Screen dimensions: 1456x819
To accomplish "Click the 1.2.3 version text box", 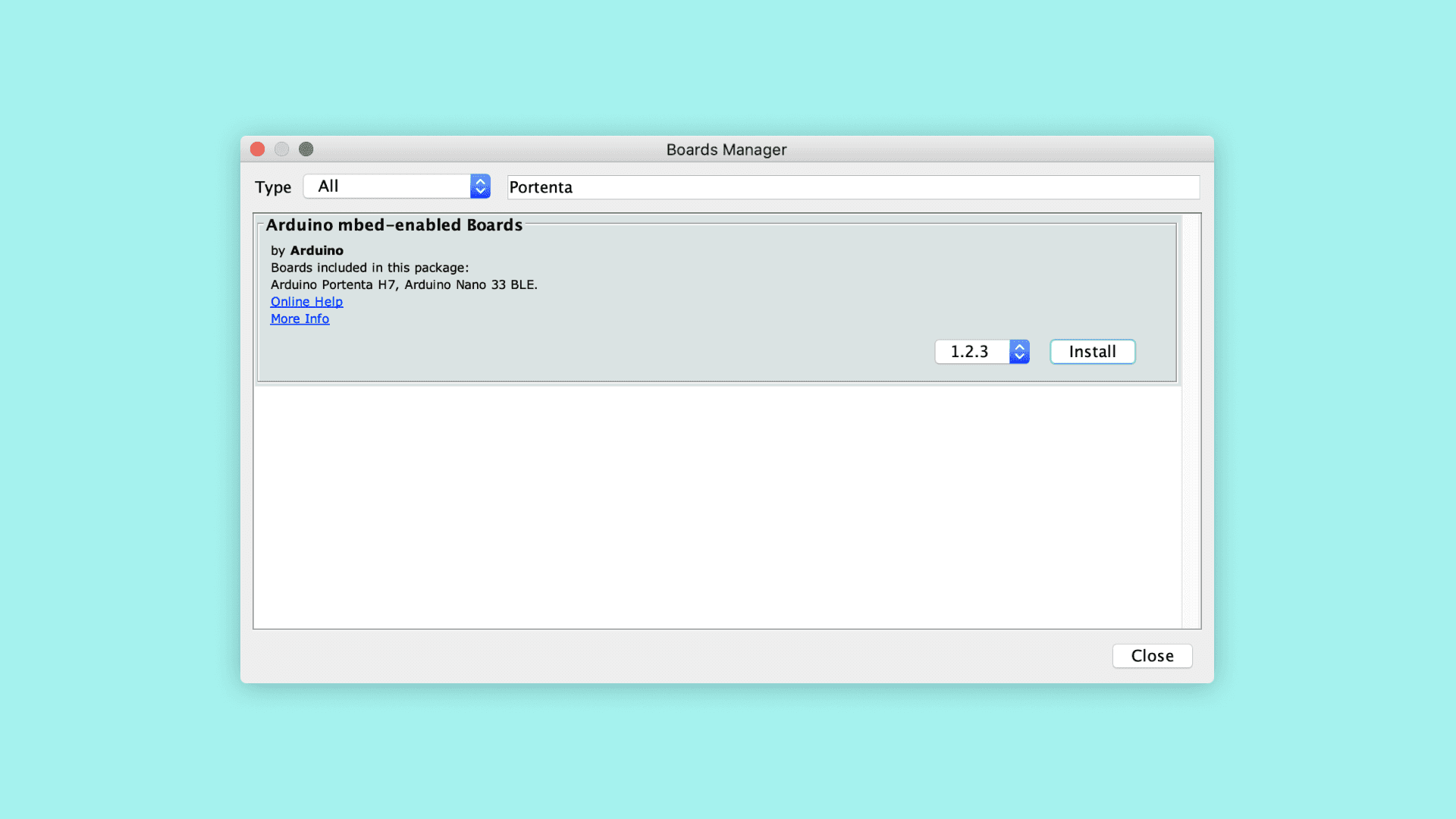I will (x=971, y=352).
